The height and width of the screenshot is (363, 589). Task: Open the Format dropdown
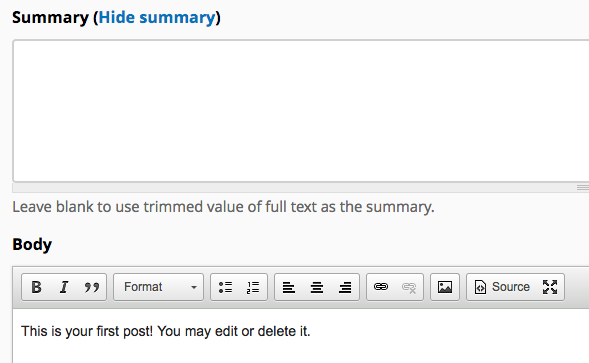[159, 287]
